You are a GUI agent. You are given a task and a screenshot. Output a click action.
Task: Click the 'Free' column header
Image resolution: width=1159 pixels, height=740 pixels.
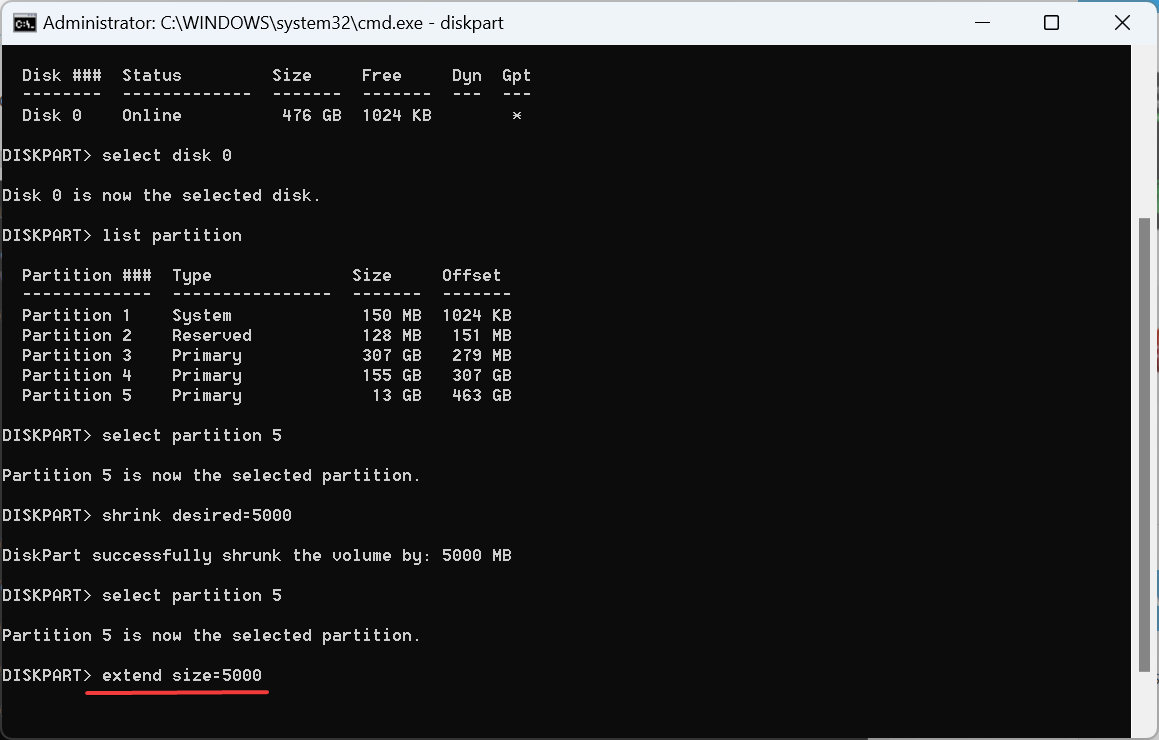(x=382, y=75)
